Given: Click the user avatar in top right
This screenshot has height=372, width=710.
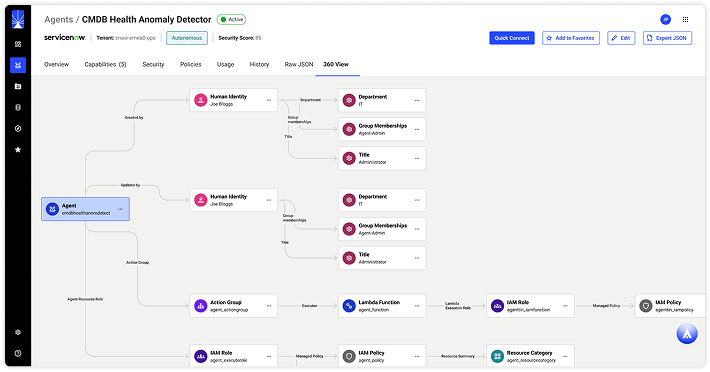Looking at the screenshot, I should tap(665, 19).
